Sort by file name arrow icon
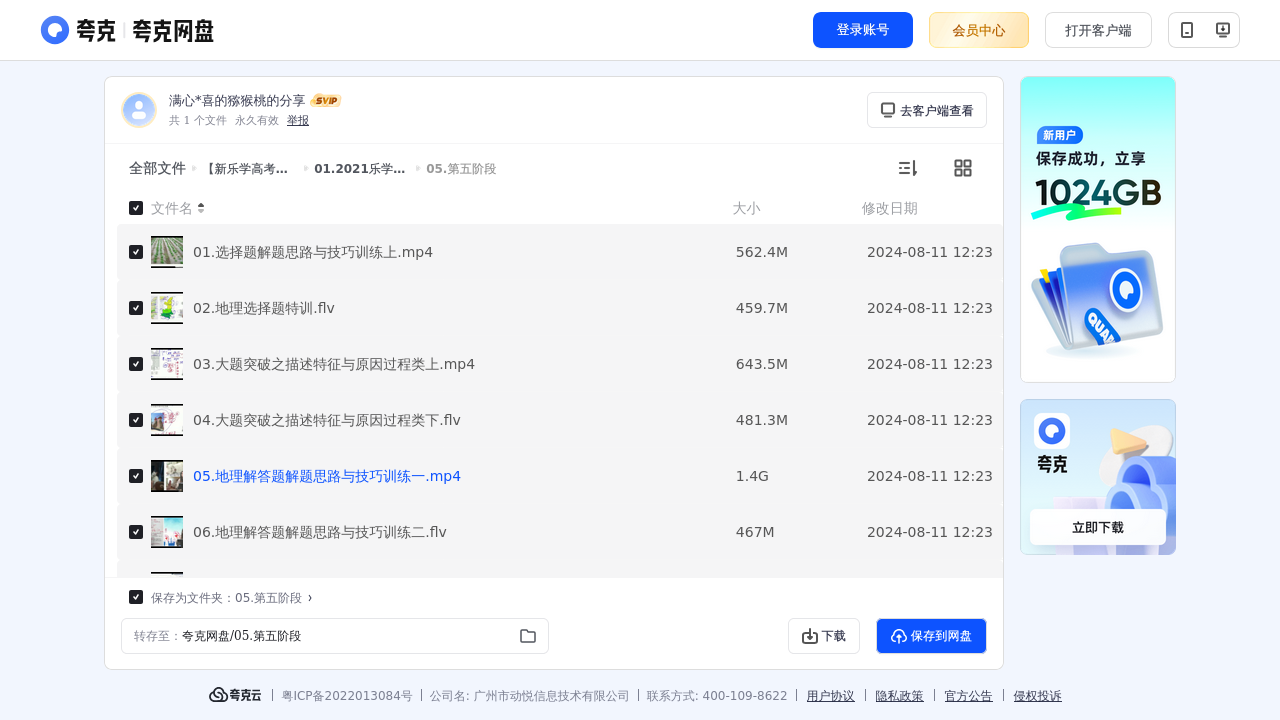 click(x=201, y=208)
